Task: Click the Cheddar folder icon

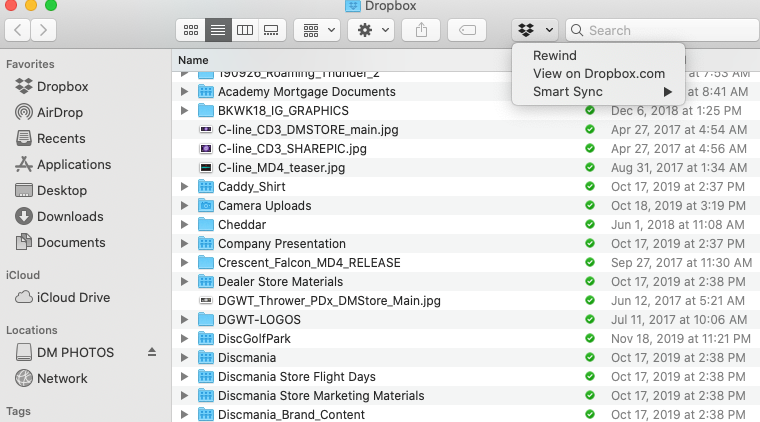Action: coord(206,224)
